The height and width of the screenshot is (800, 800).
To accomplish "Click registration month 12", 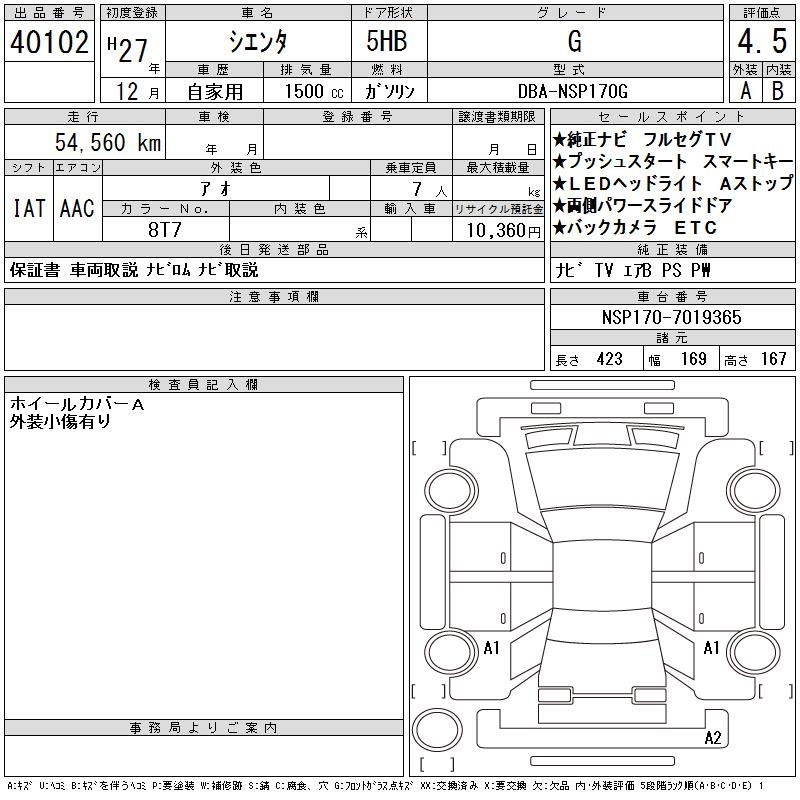I will click(x=127, y=91).
